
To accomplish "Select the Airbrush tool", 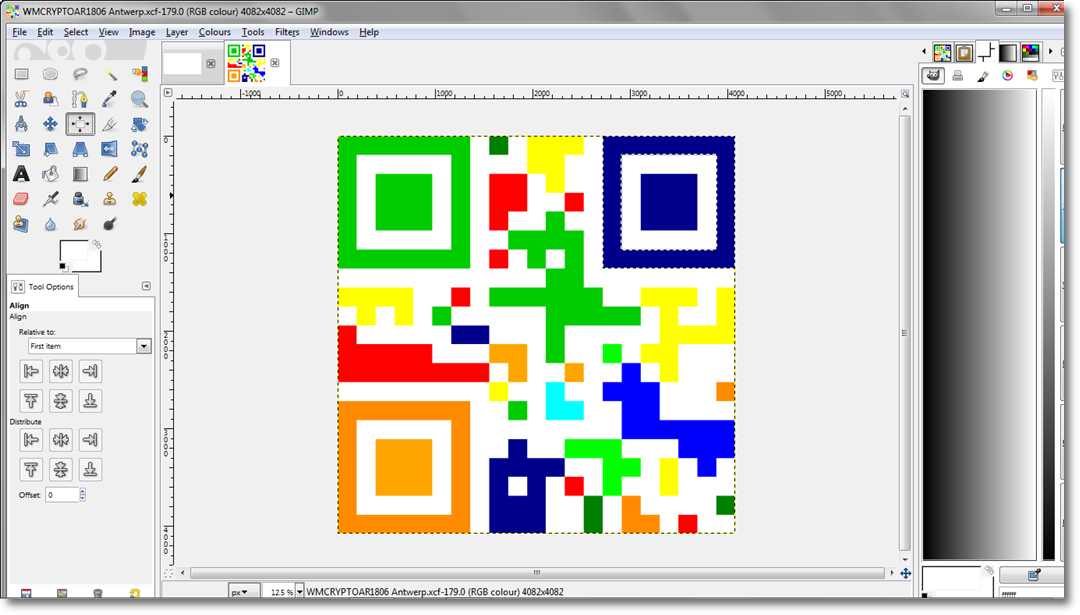I will [x=50, y=199].
